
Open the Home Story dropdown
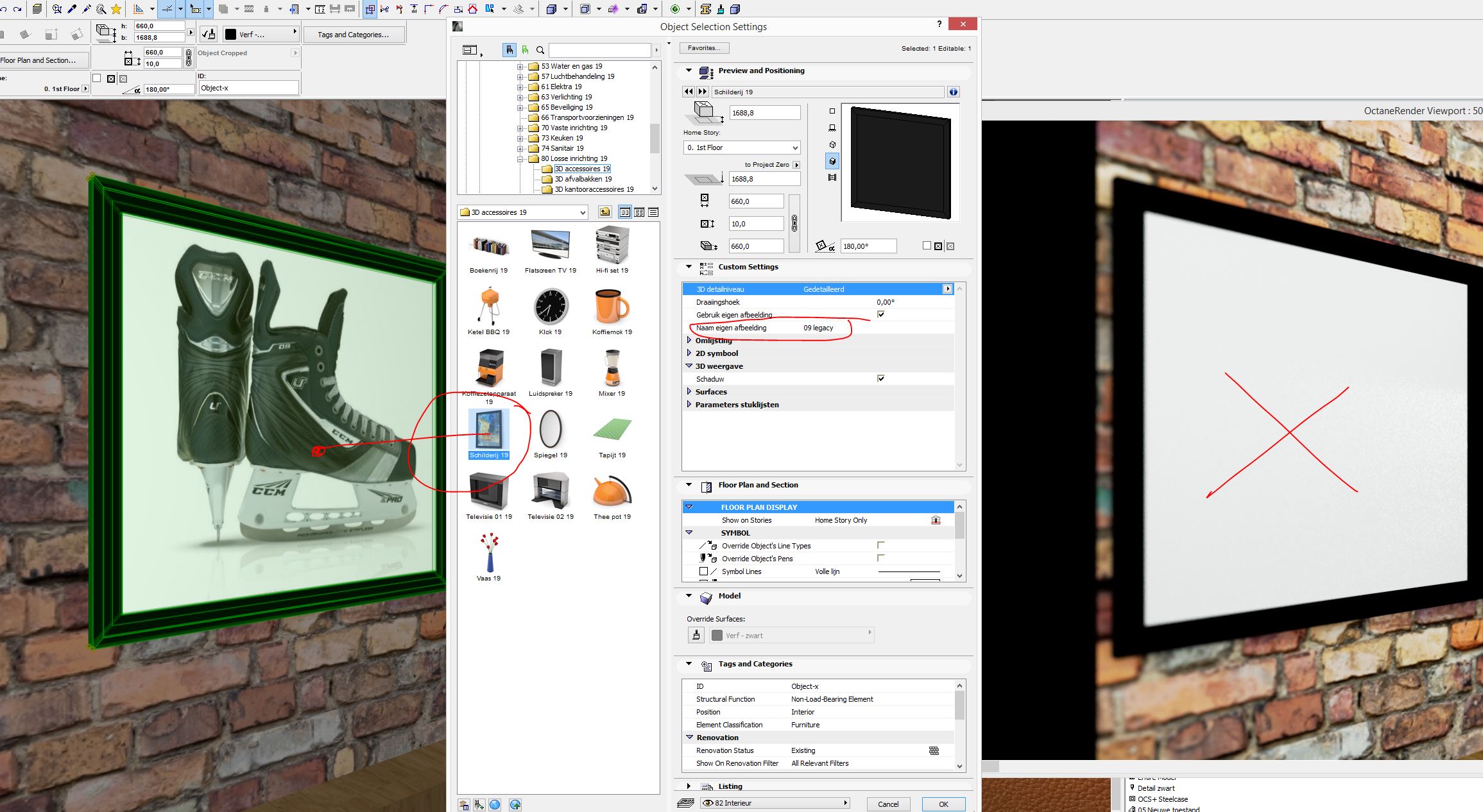(x=742, y=148)
